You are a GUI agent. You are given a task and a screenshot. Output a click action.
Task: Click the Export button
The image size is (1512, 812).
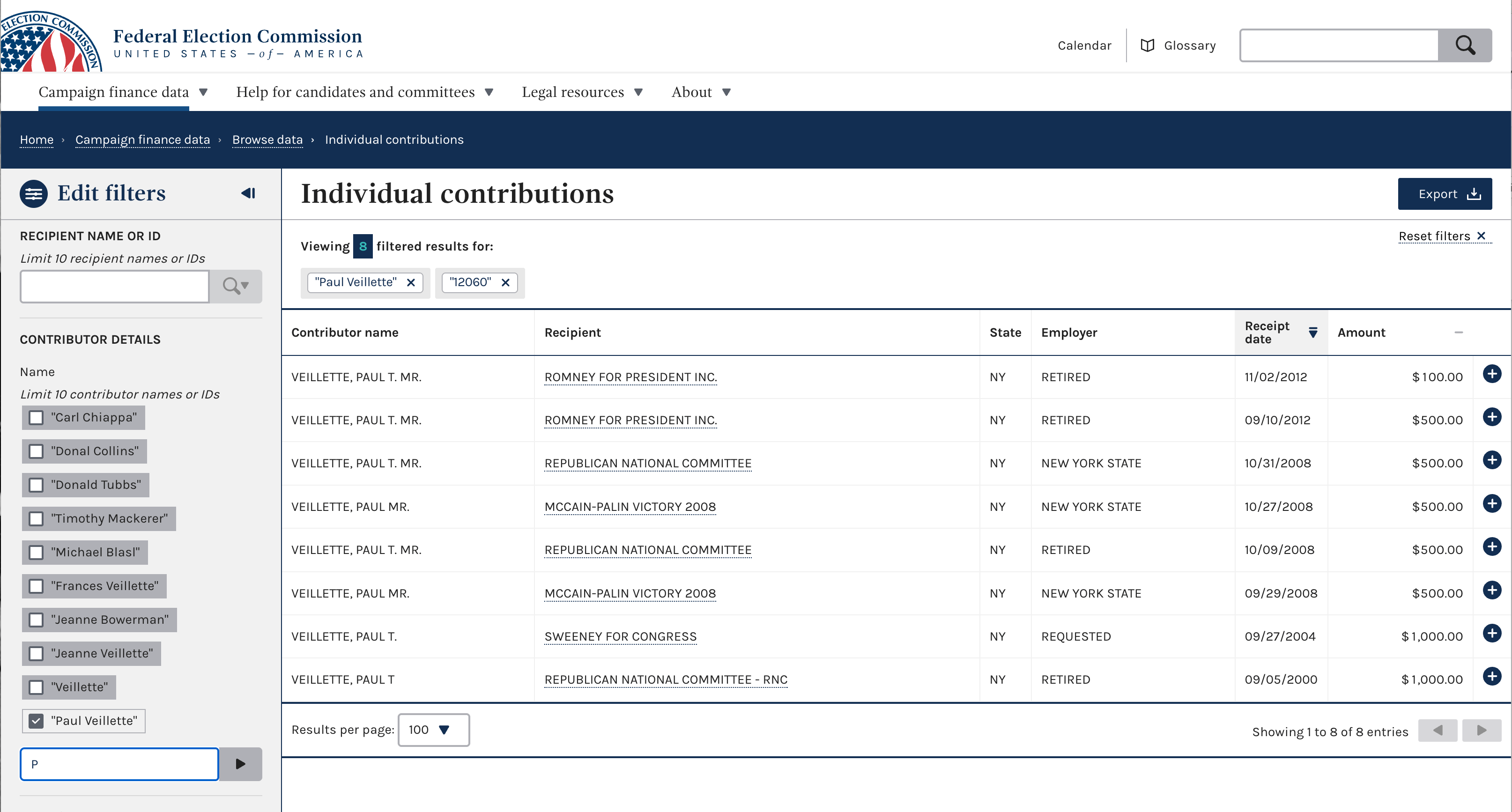coord(1445,194)
